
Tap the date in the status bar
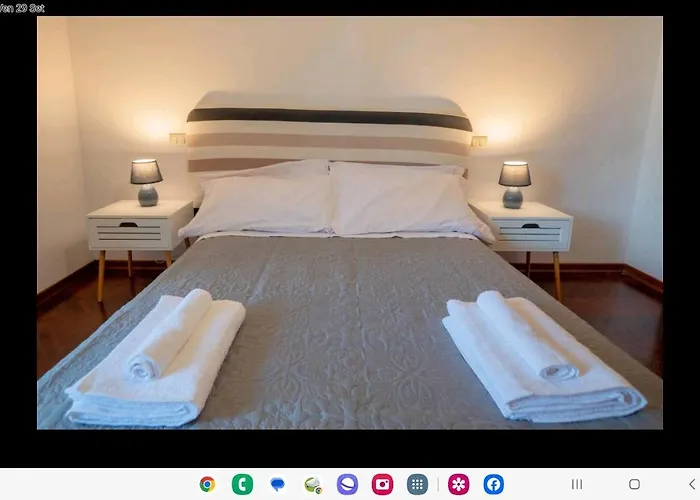tap(22, 8)
